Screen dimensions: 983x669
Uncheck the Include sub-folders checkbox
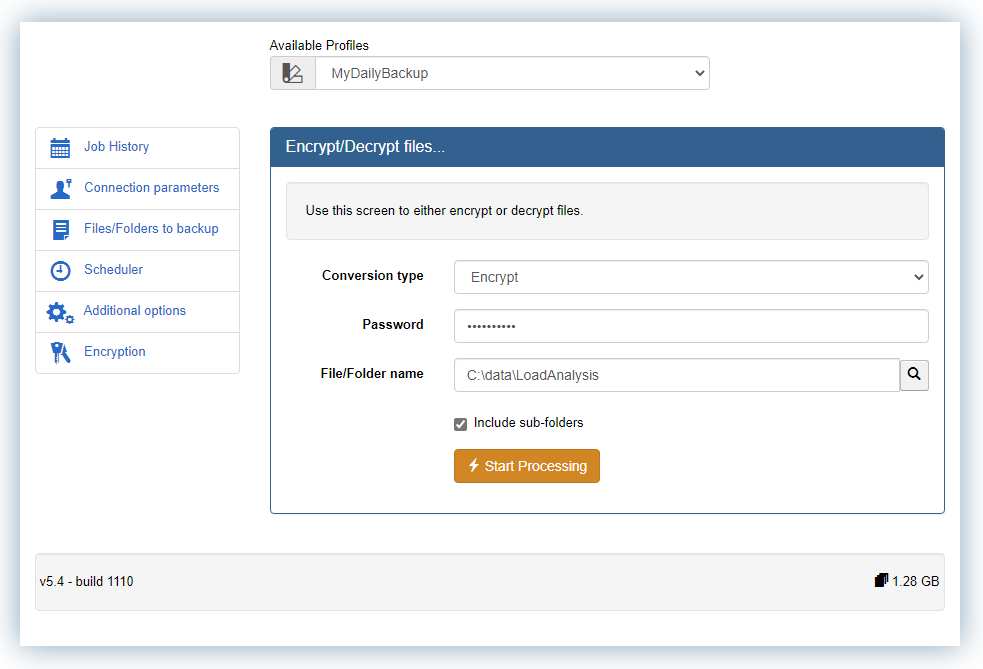point(460,423)
